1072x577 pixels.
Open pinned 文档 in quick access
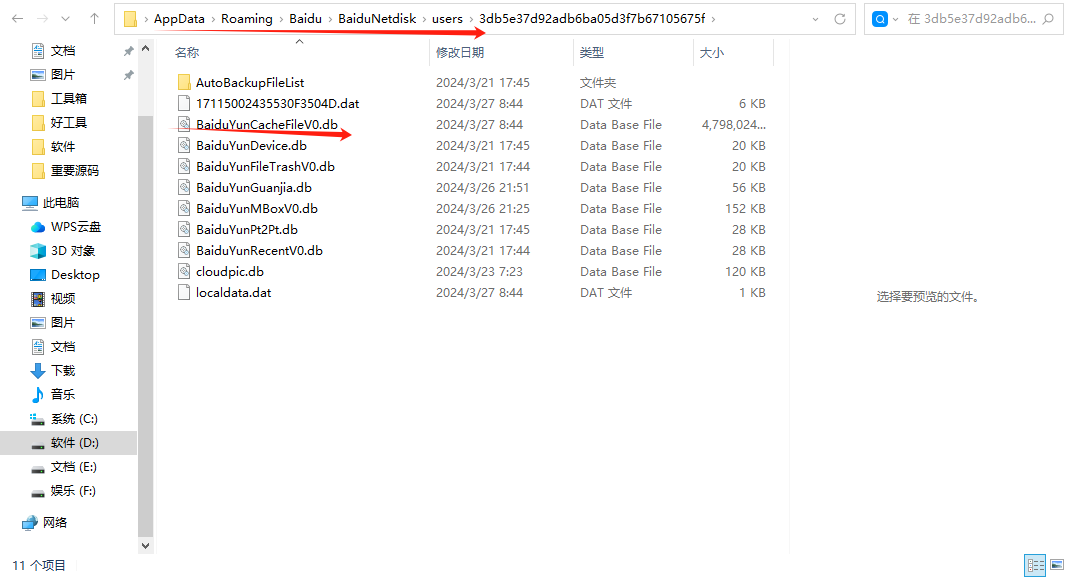tap(63, 51)
